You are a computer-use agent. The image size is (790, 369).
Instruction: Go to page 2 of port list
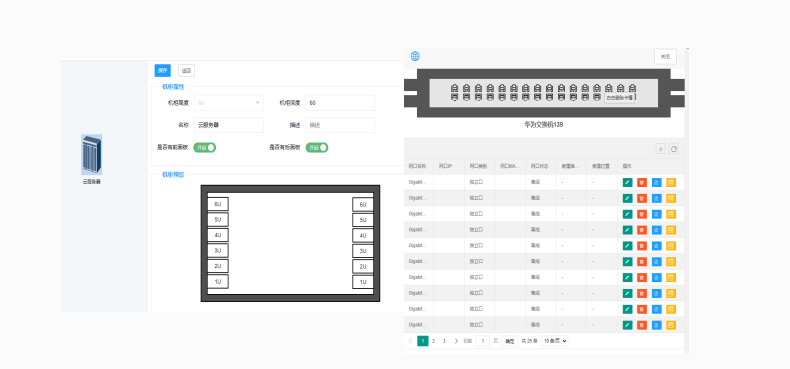point(433,341)
